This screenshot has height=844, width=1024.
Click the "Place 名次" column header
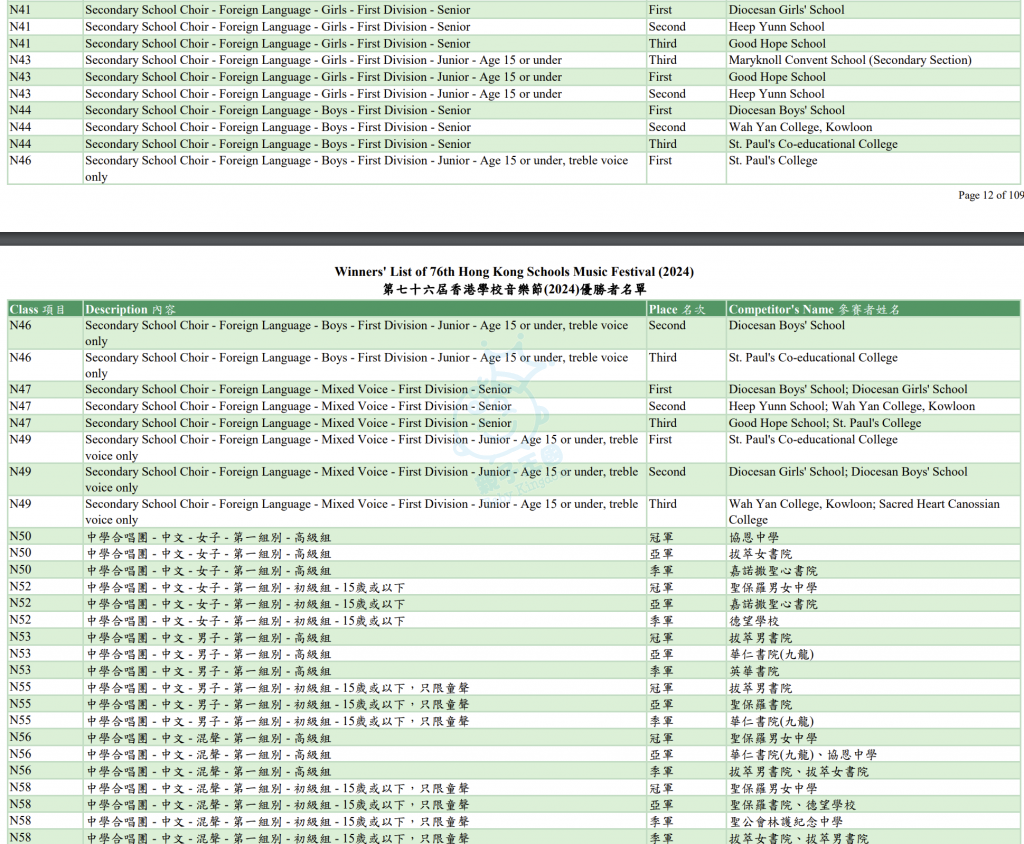677,310
